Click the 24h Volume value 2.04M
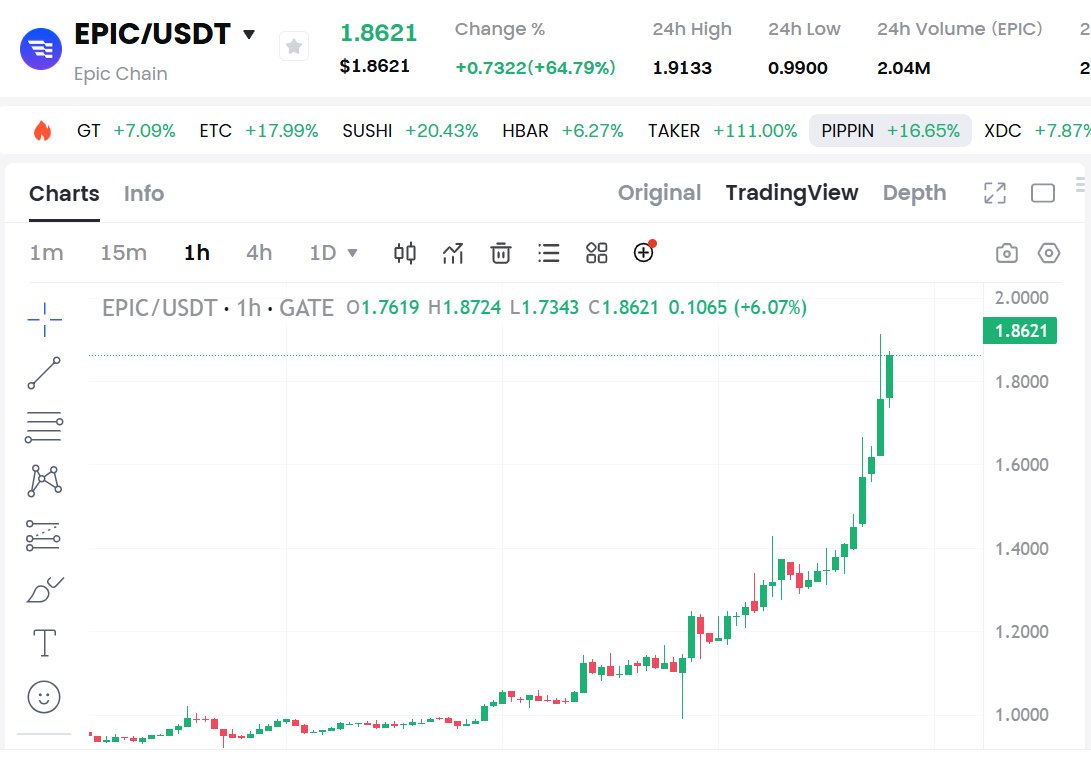1091x757 pixels. pyautogui.click(x=904, y=67)
